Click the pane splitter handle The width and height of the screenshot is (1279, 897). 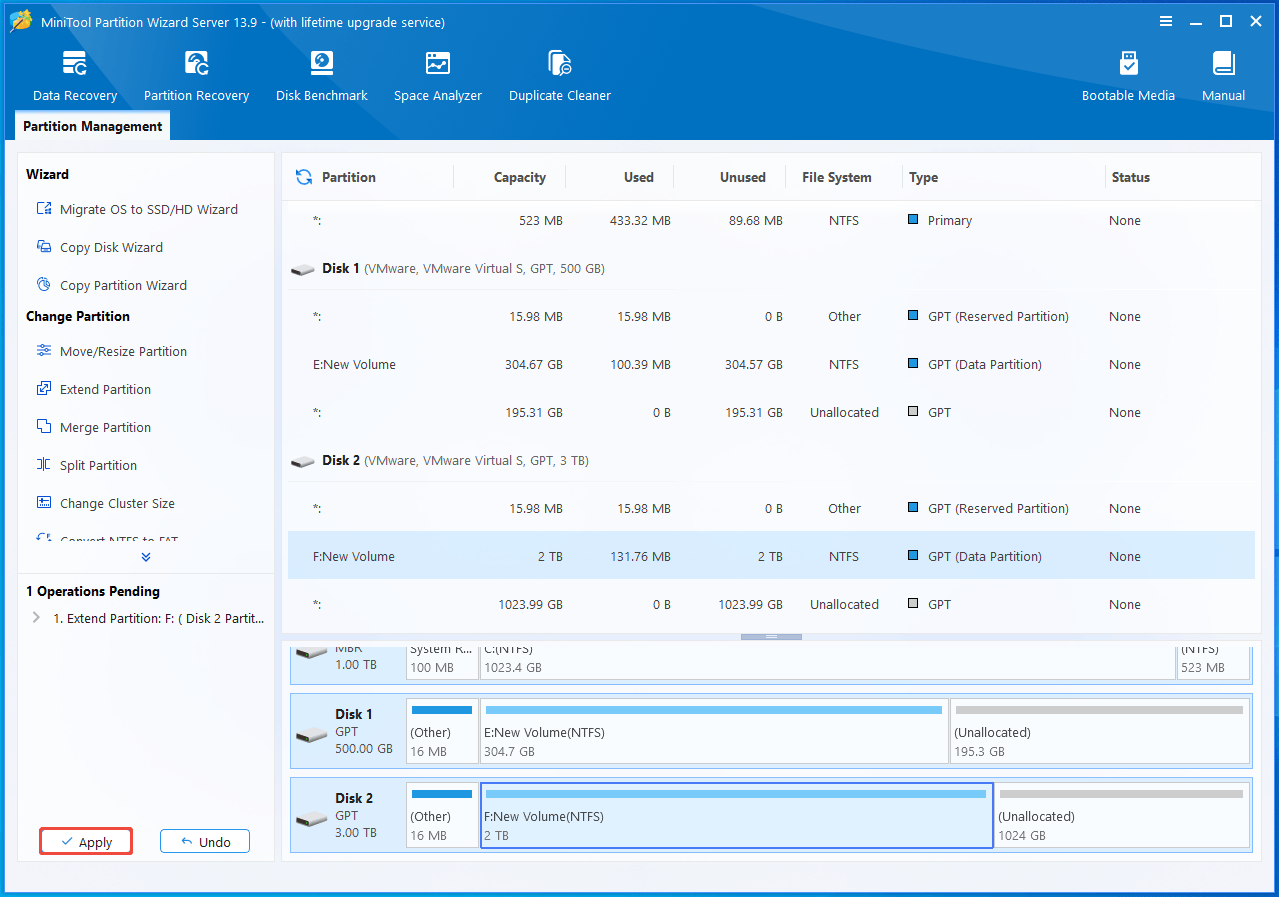pyautogui.click(x=771, y=637)
